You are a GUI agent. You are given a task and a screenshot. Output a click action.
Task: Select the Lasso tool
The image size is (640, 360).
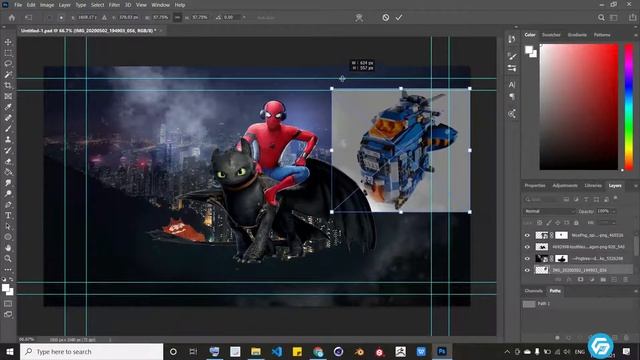(x=8, y=64)
